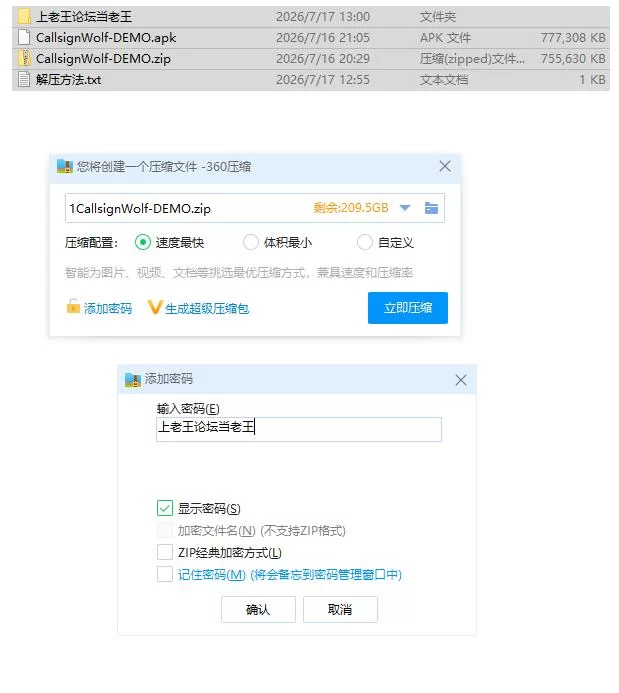Select the file name CallsignWolf-DEMO.zip

103,59
